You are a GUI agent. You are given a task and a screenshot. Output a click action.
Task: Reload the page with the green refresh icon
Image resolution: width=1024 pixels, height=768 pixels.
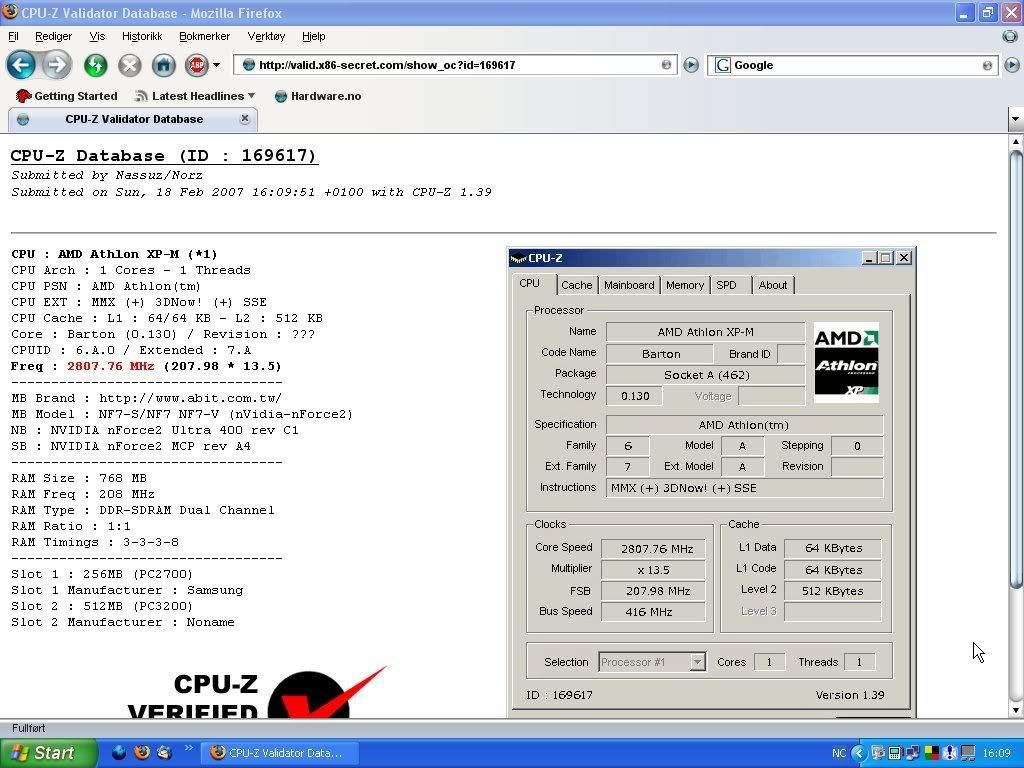pyautogui.click(x=96, y=65)
